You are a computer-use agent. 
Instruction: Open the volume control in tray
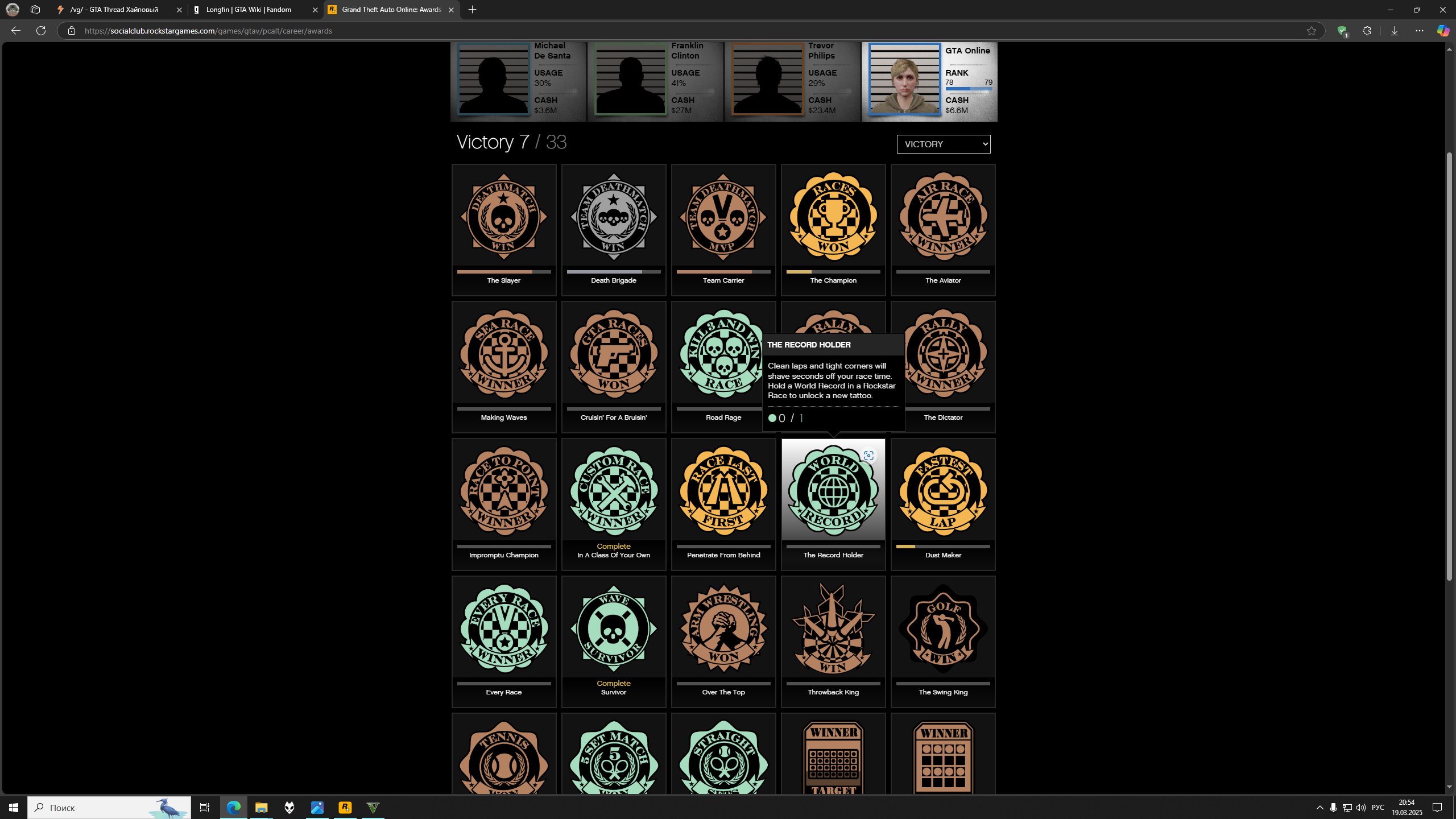pyautogui.click(x=1360, y=808)
